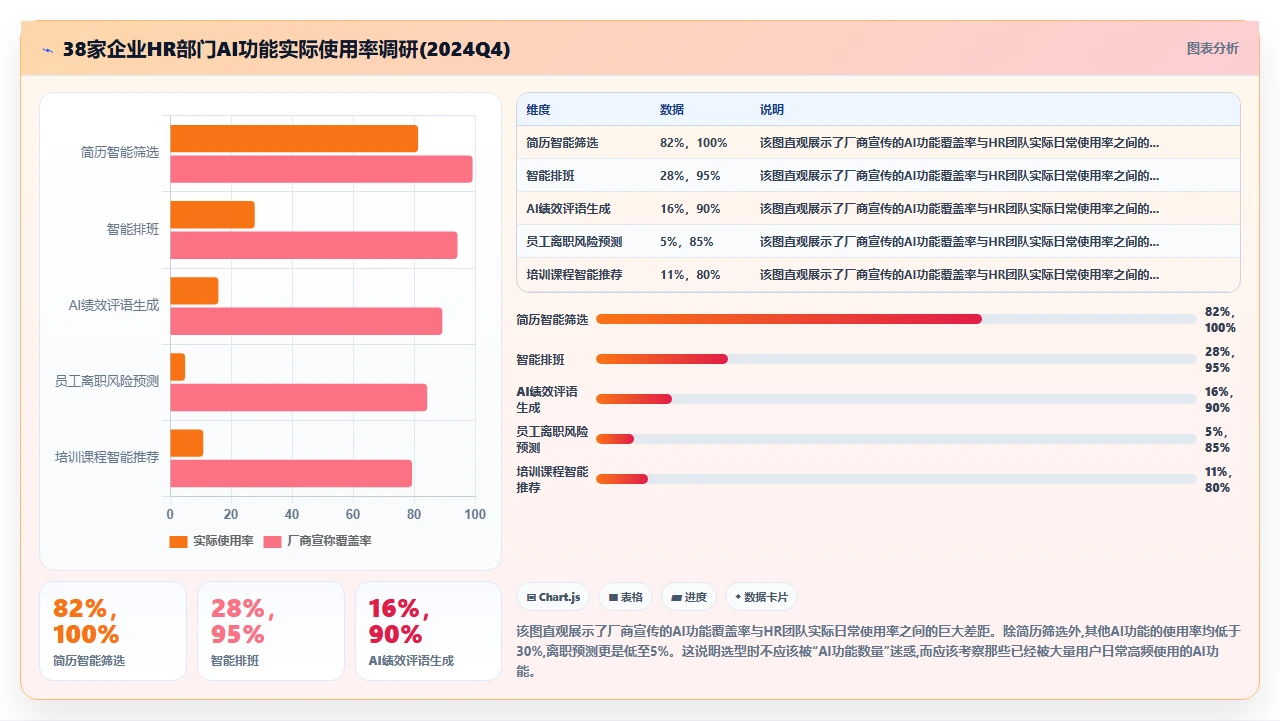Click the 图表分析 label in the header

pos(1212,49)
